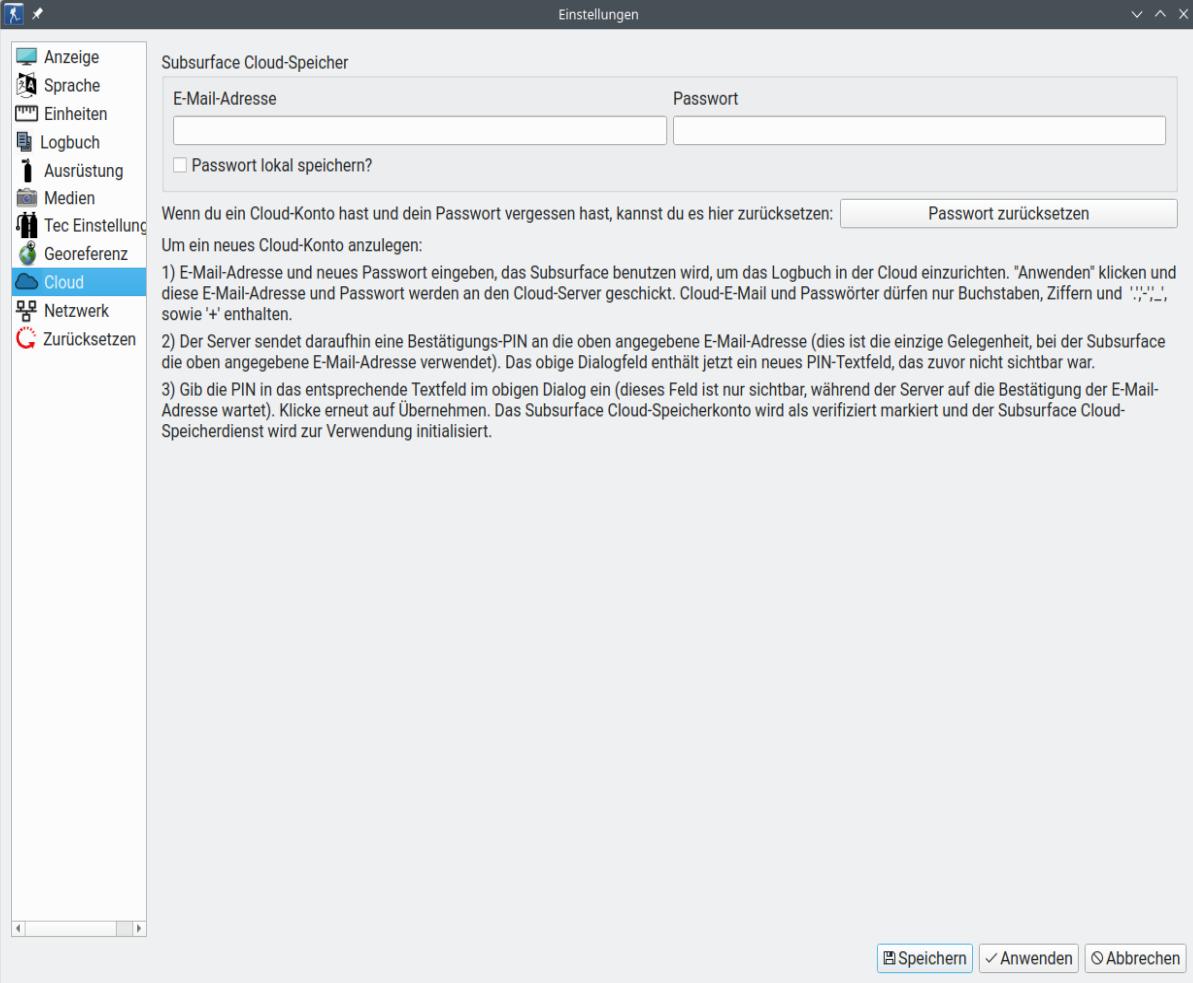
Task: Cancel with the Abbrechen button
Action: tap(1135, 958)
